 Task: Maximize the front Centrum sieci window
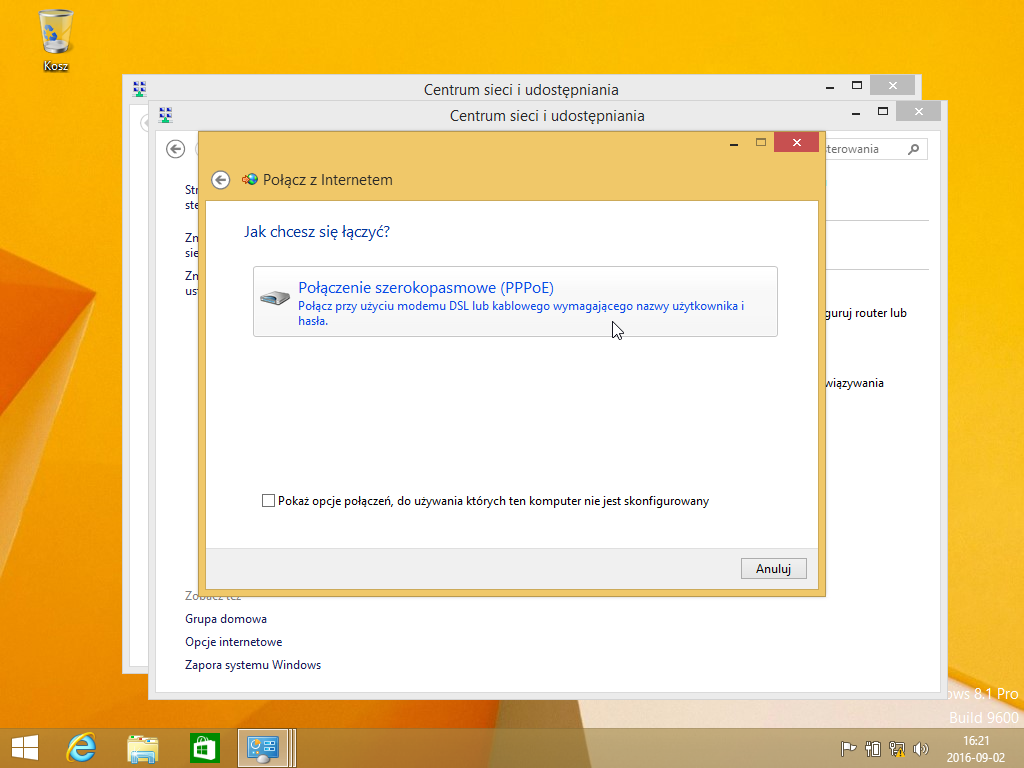[x=883, y=112]
